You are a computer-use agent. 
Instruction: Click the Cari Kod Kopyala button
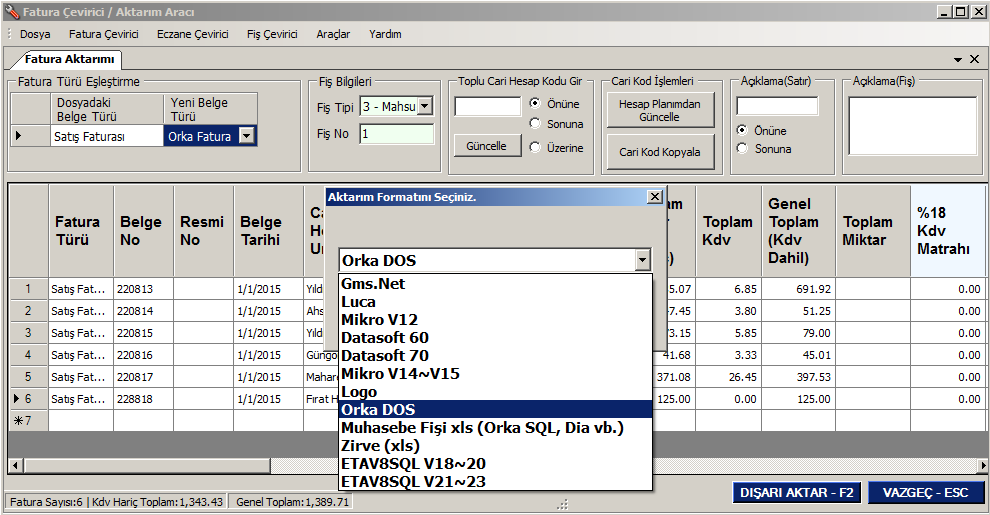point(660,151)
